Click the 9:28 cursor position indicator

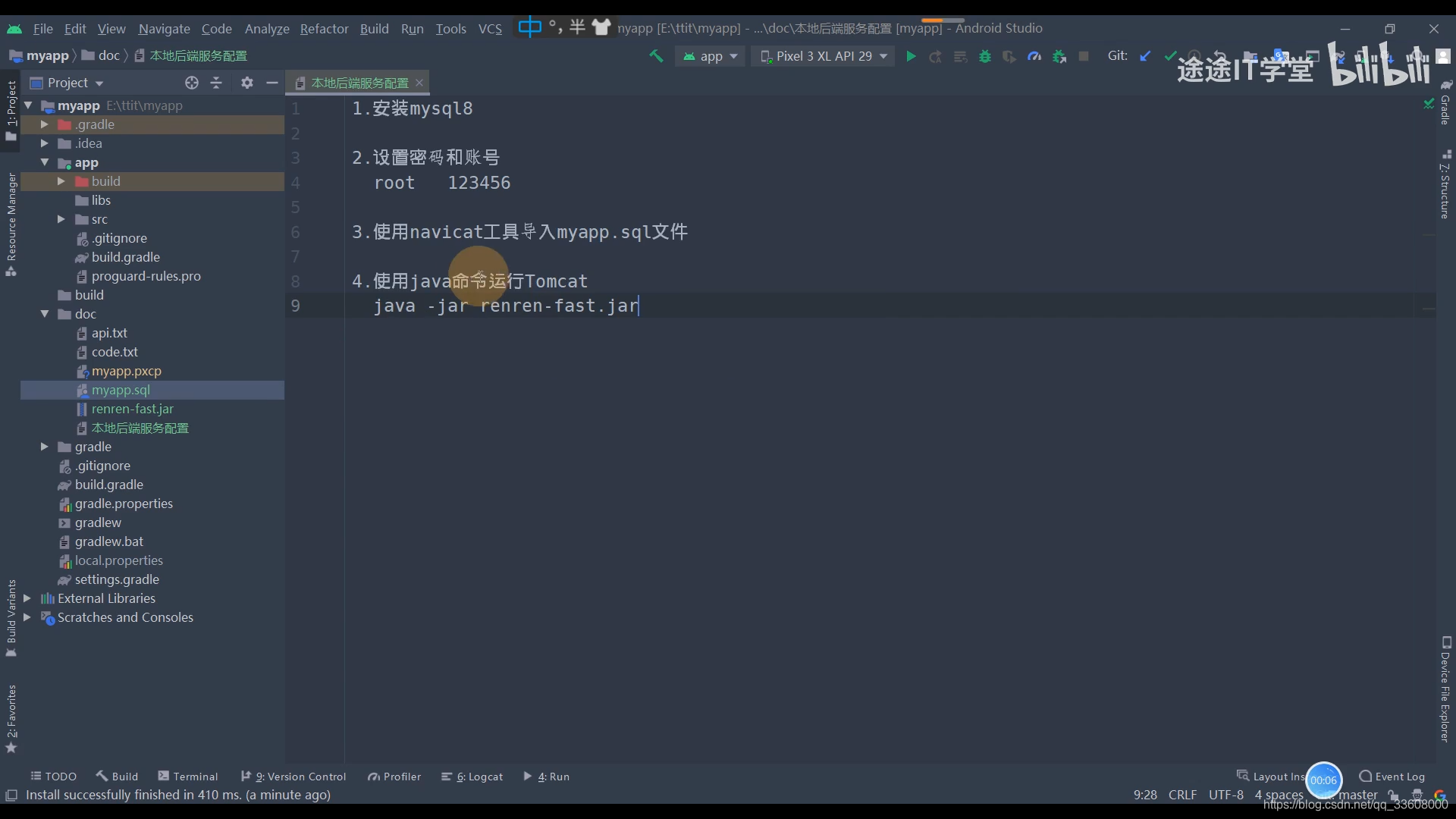[x=1145, y=795]
